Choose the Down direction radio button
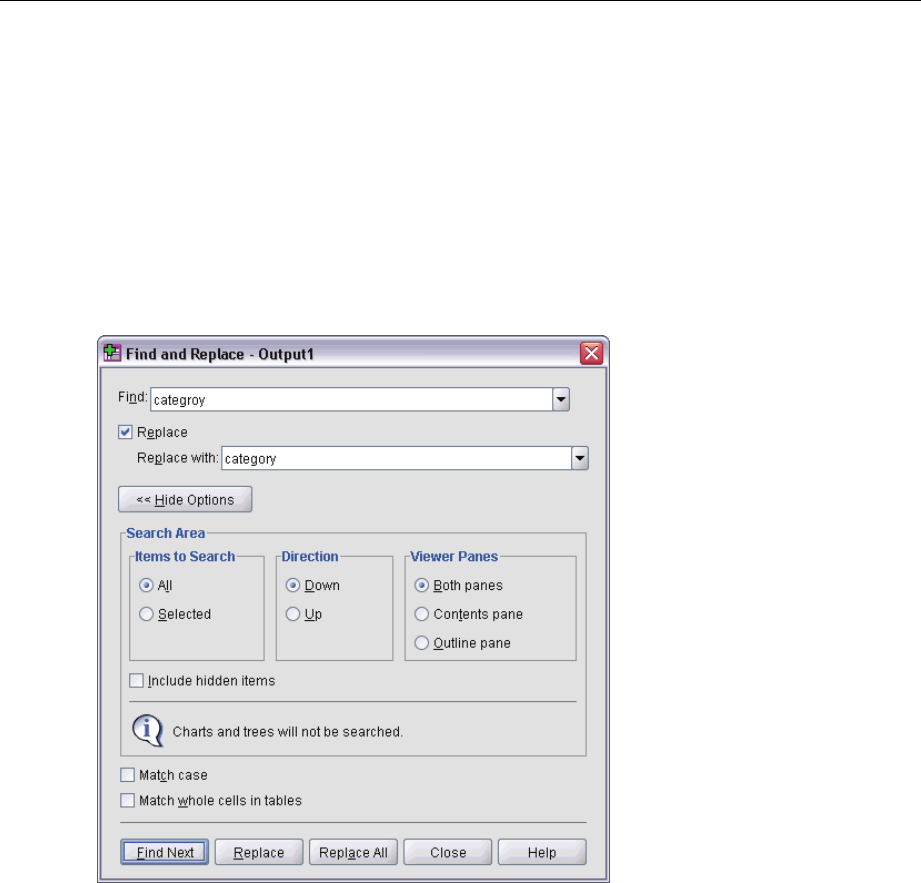The width and height of the screenshot is (921, 883). (293, 585)
